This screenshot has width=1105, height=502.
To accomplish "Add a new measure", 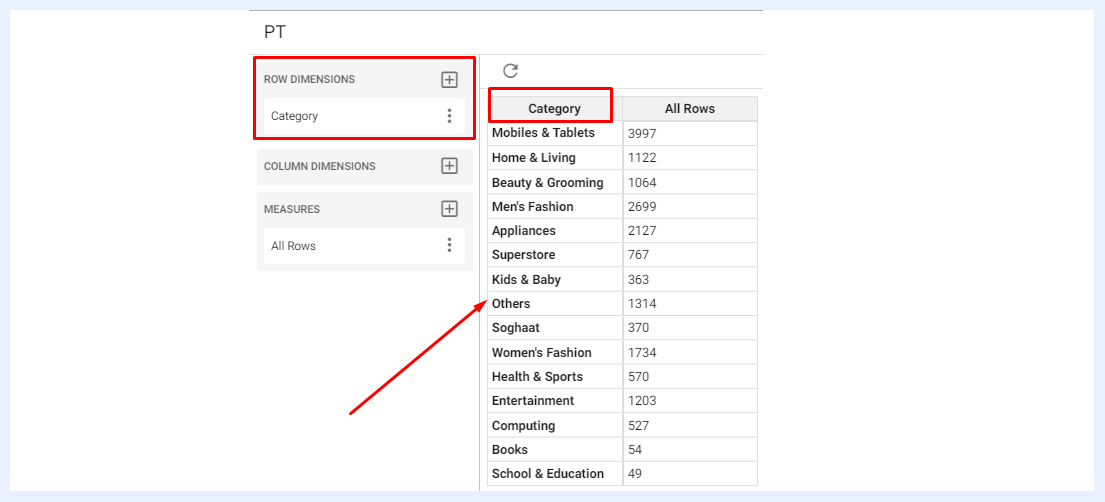I will (x=449, y=209).
